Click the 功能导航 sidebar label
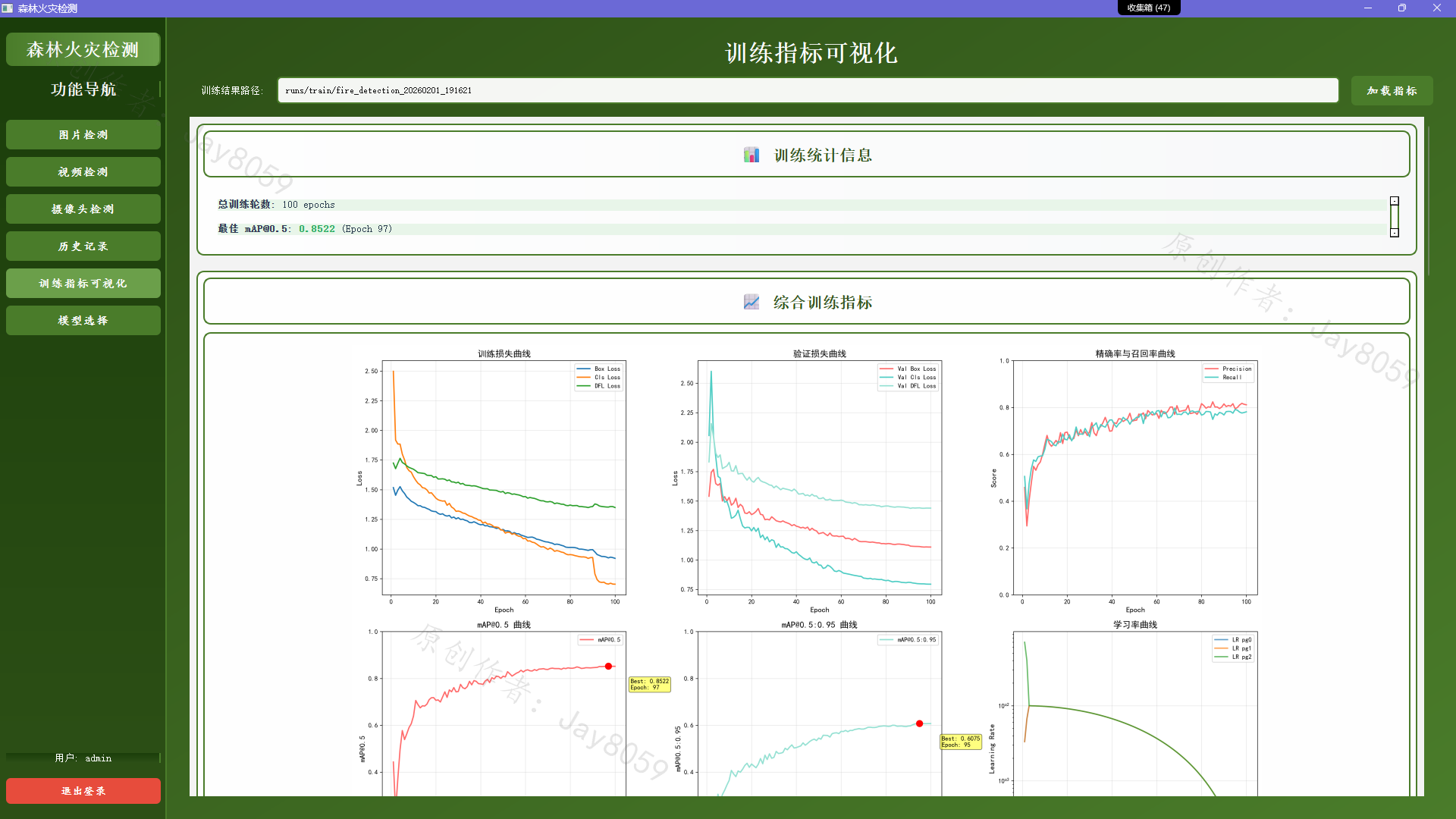Screen dimensions: 1456x819 (x=83, y=89)
